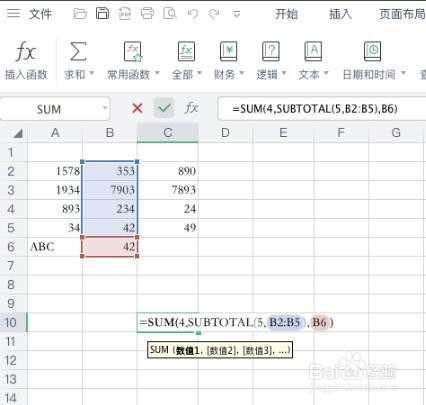Screen dimensions: 426x405
Task: Expand the 财务 dropdown arrow
Action: click(x=242, y=73)
